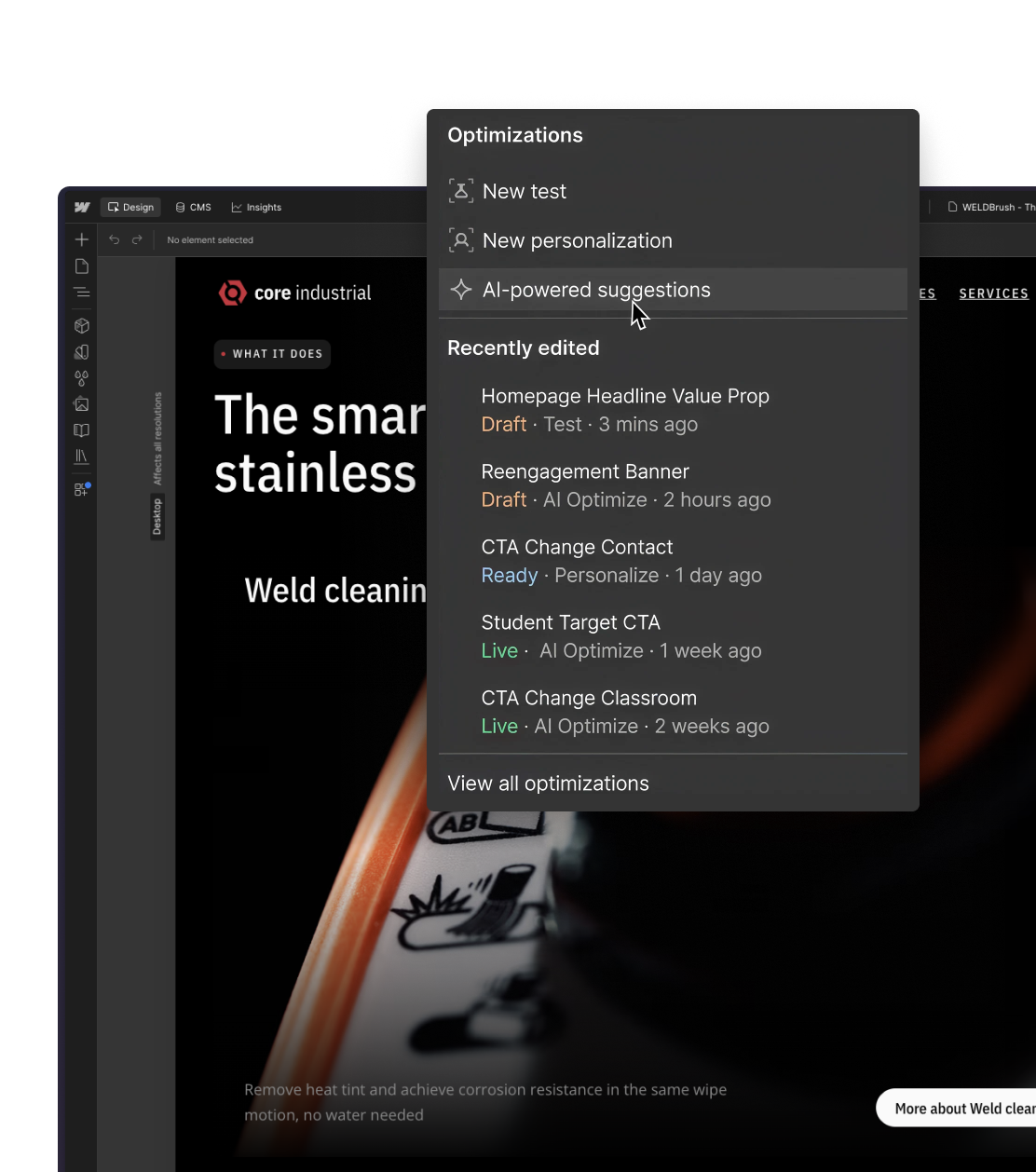Choose AI-powered suggestions
This screenshot has height=1172, width=1036.
[673, 290]
